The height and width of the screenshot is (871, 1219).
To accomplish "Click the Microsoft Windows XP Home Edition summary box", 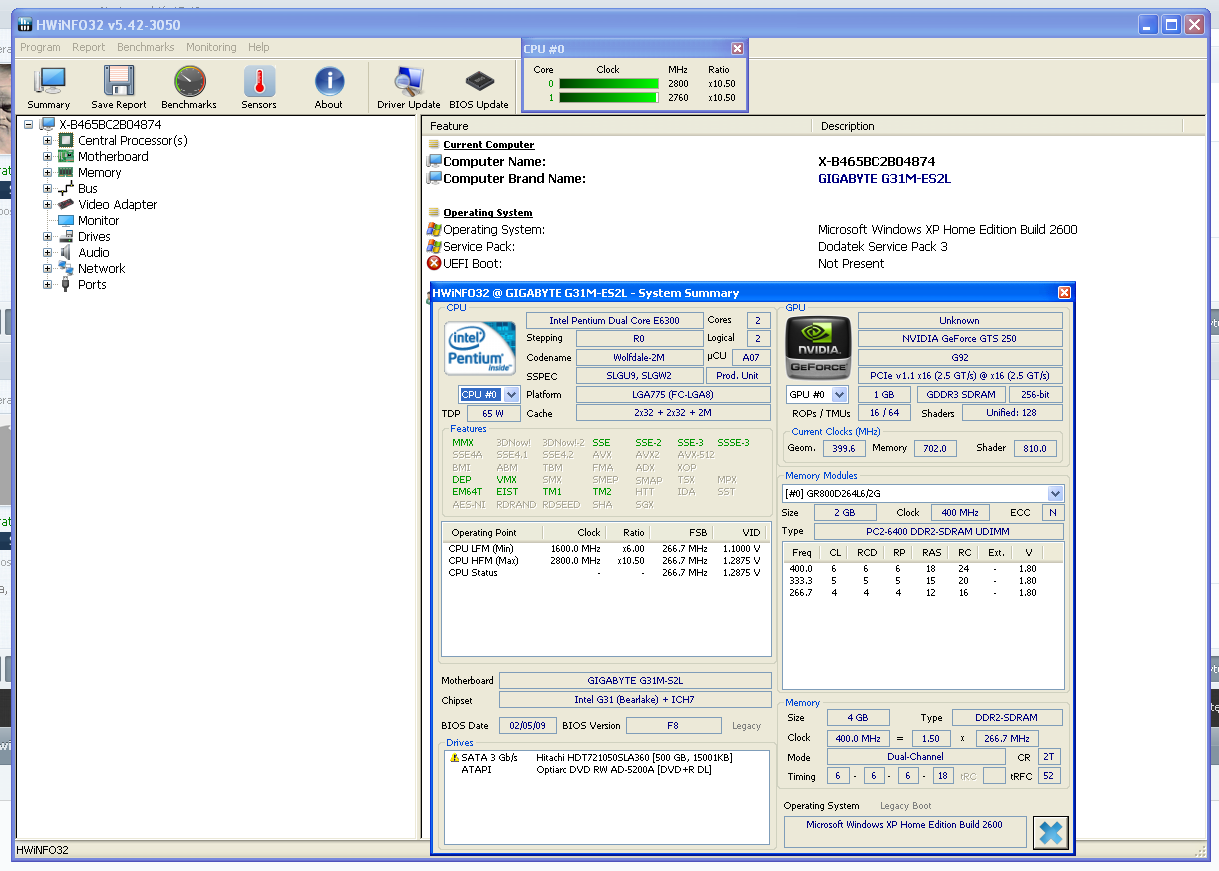I will click(x=905, y=832).
